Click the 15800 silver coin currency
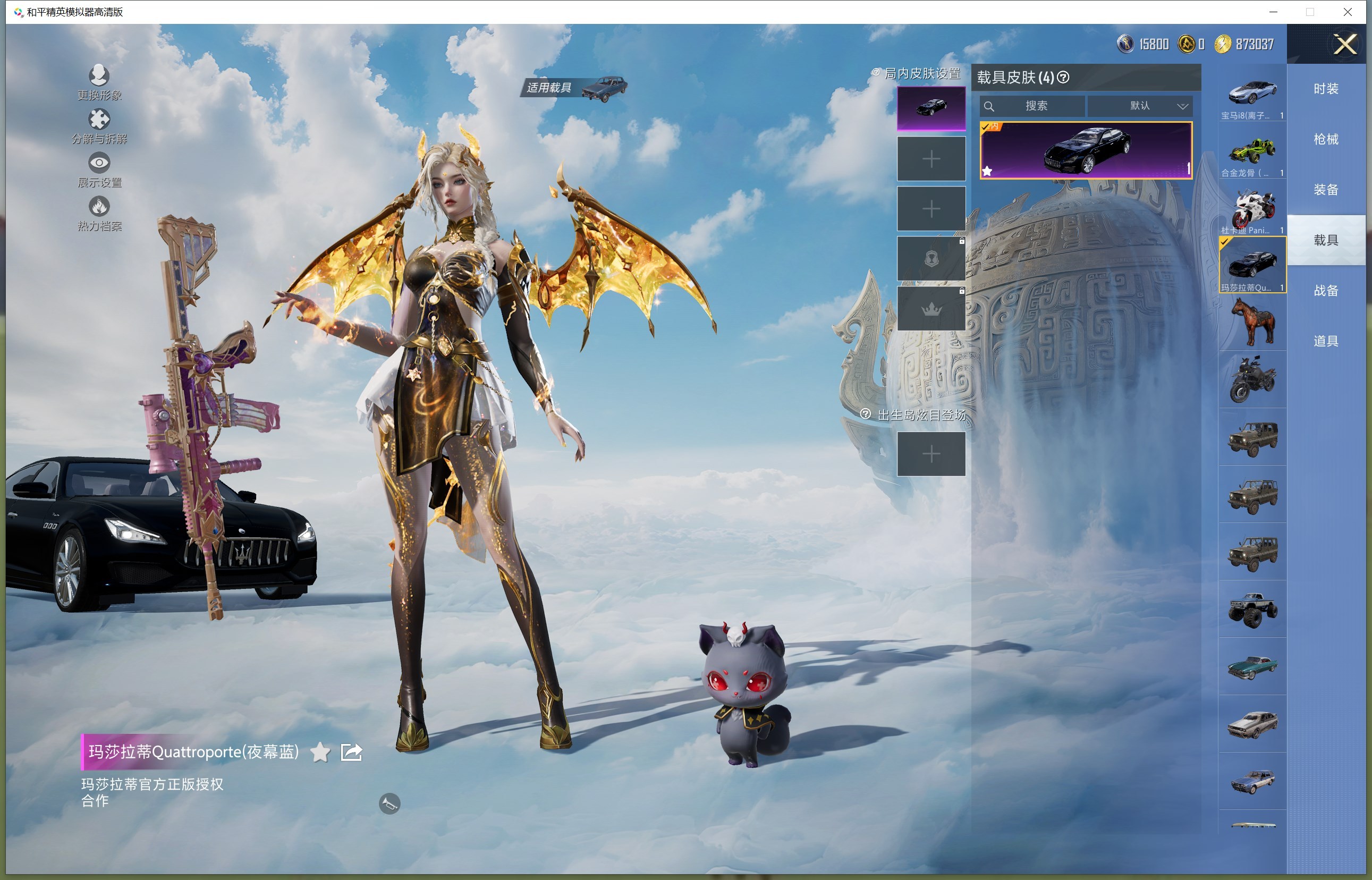The height and width of the screenshot is (880, 1372). tap(1143, 44)
